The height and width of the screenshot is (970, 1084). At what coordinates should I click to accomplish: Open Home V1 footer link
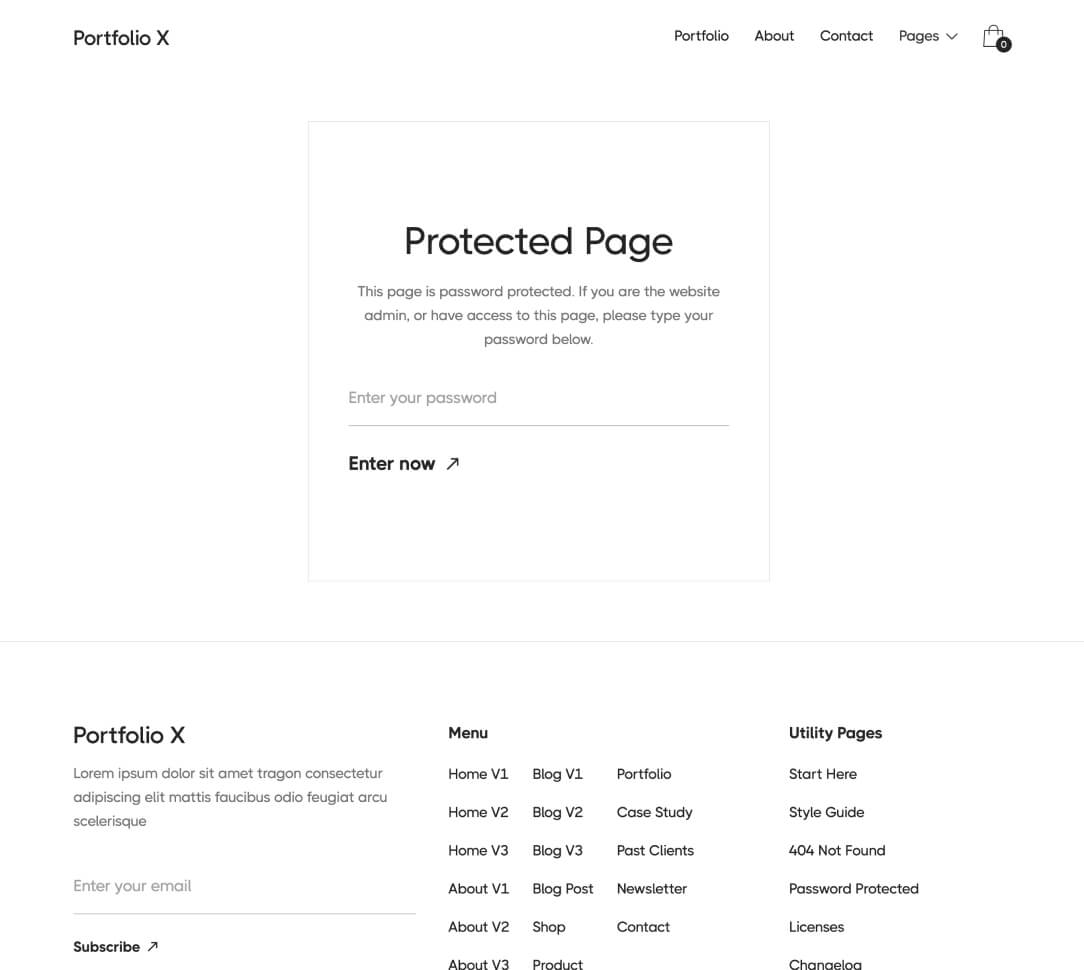tap(478, 774)
